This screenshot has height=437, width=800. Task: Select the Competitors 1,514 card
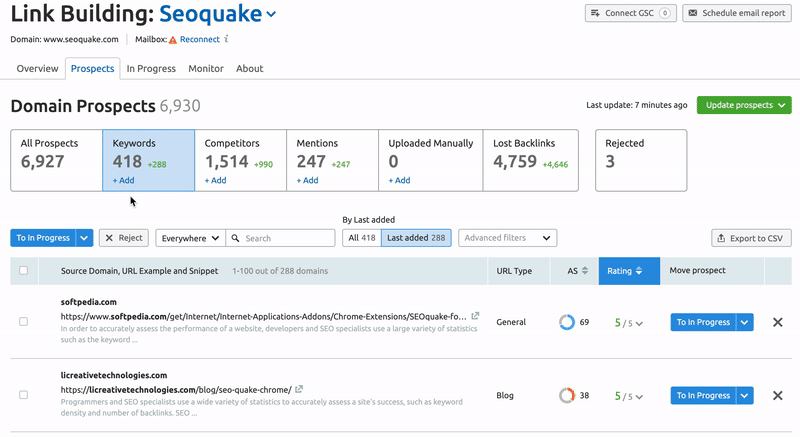click(240, 160)
